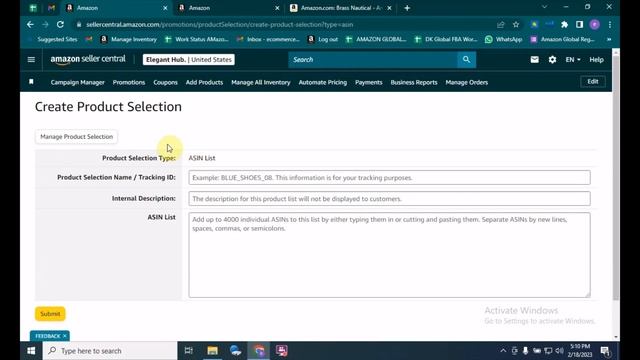Screen dimensions: 640x360
Task: Open Task View in taskbar
Action: (x=189, y=351)
